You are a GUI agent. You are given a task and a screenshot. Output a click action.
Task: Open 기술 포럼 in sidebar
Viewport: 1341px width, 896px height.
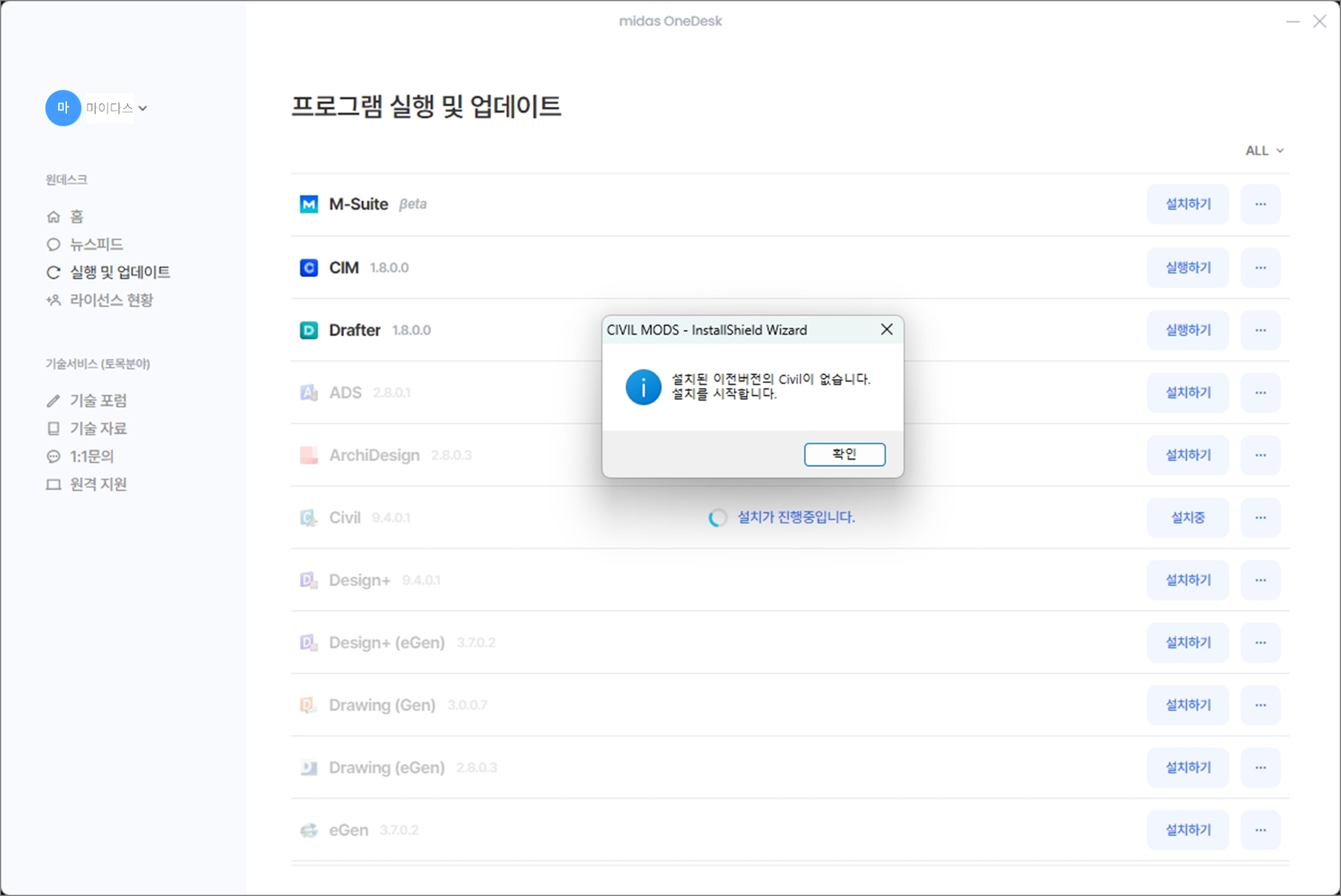click(x=87, y=401)
